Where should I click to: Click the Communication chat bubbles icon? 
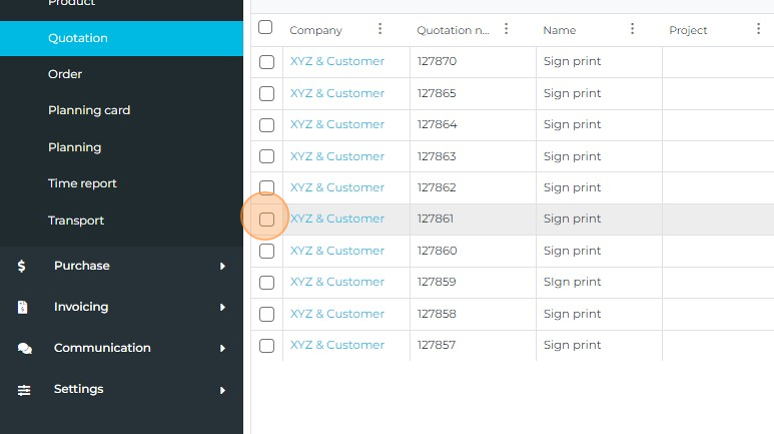click(24, 348)
